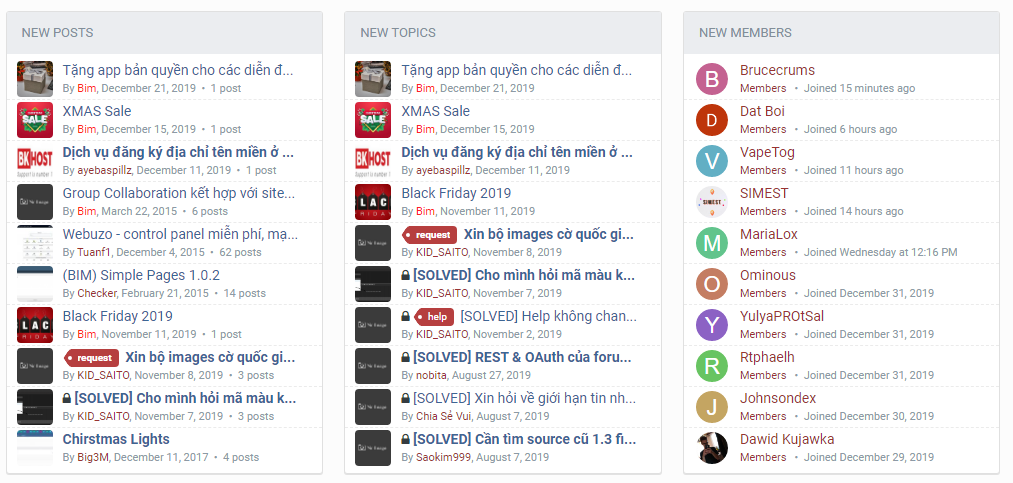Screen dimensions: 1013x483
Task: Open Chirstmas Lights post link
Action: coord(116,439)
